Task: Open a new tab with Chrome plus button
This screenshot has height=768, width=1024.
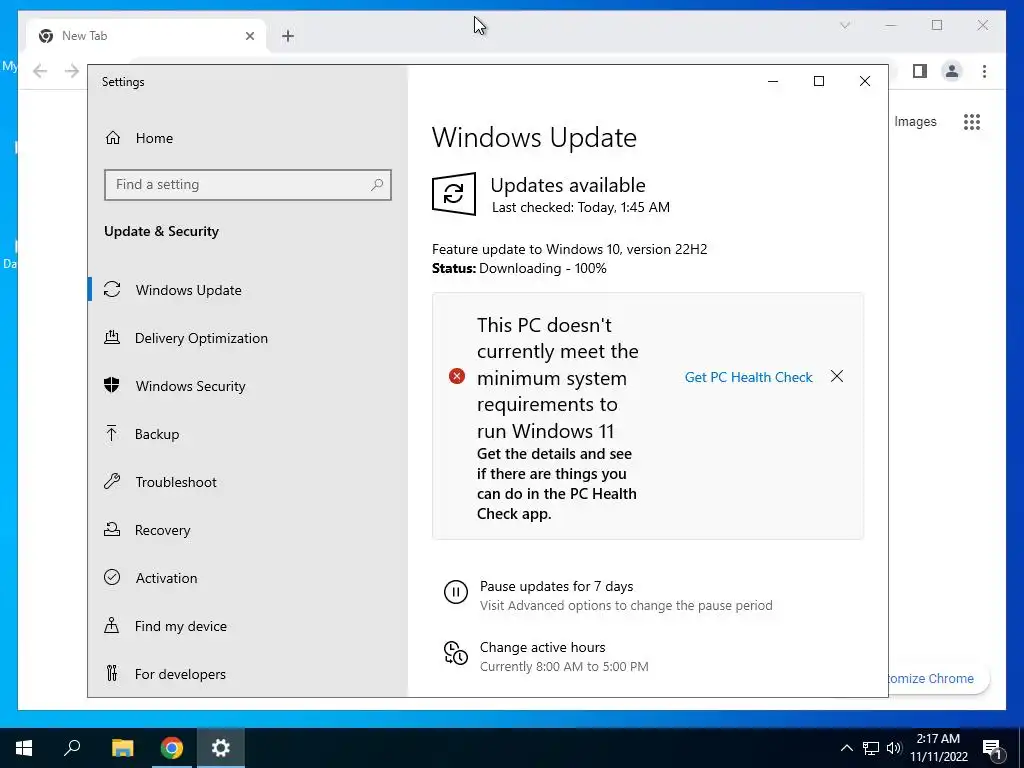Action: (x=288, y=36)
